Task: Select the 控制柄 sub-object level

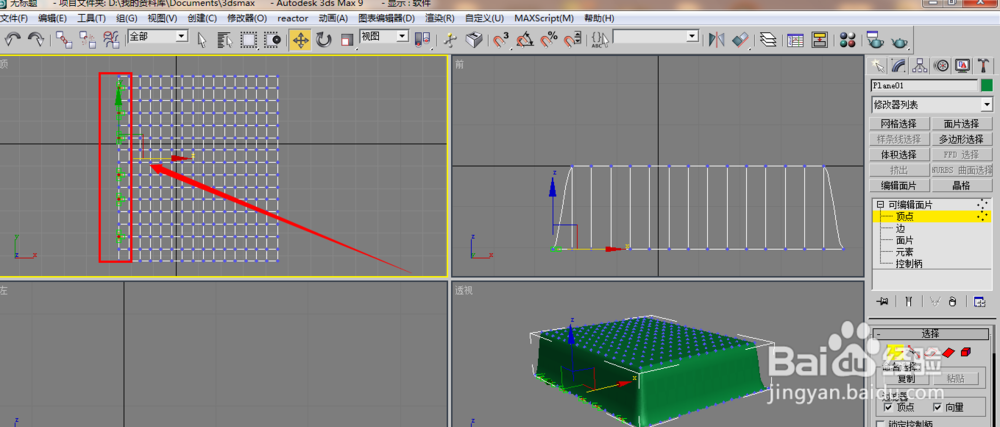Action: [909, 263]
